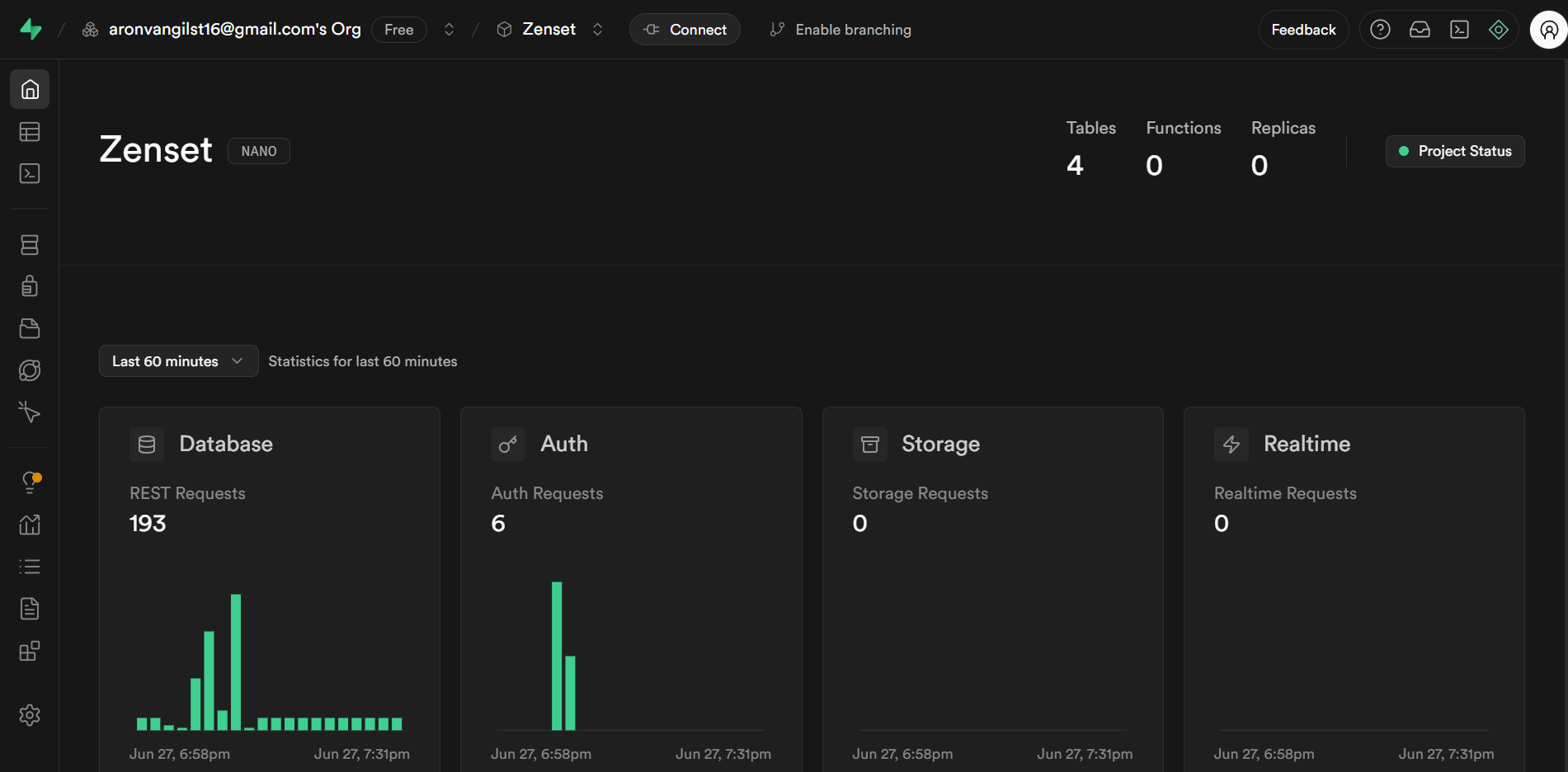Open the notifications inbox icon
1568x772 pixels.
point(1420,30)
